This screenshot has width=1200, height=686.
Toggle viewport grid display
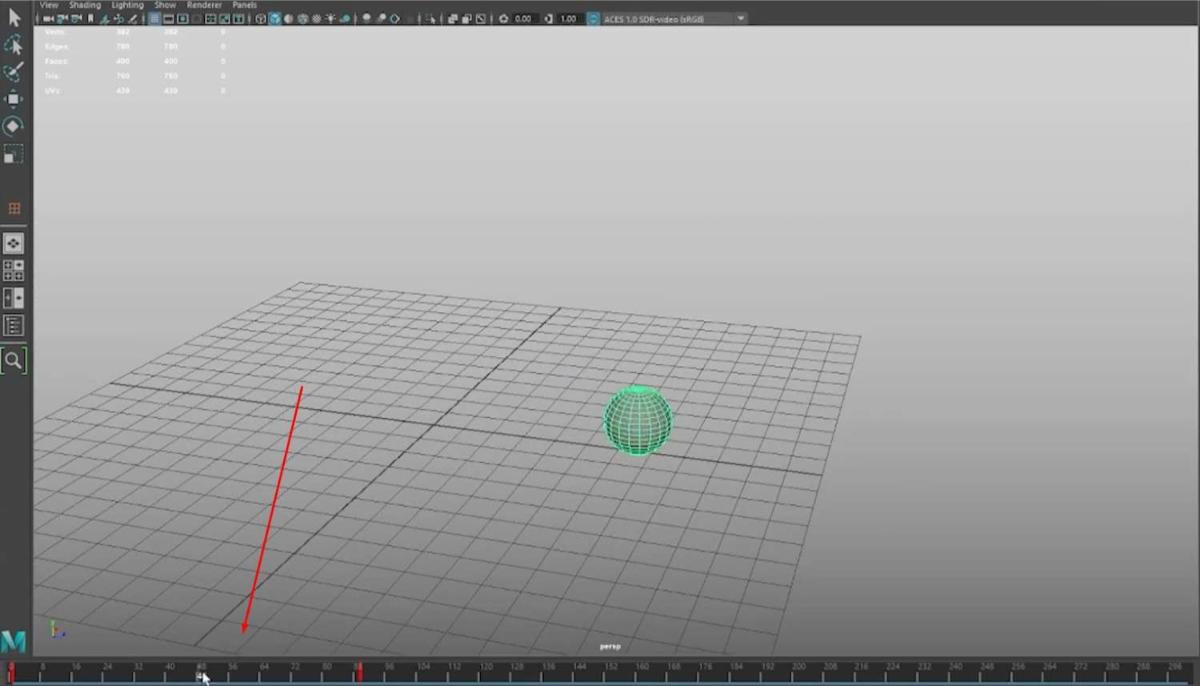point(155,19)
